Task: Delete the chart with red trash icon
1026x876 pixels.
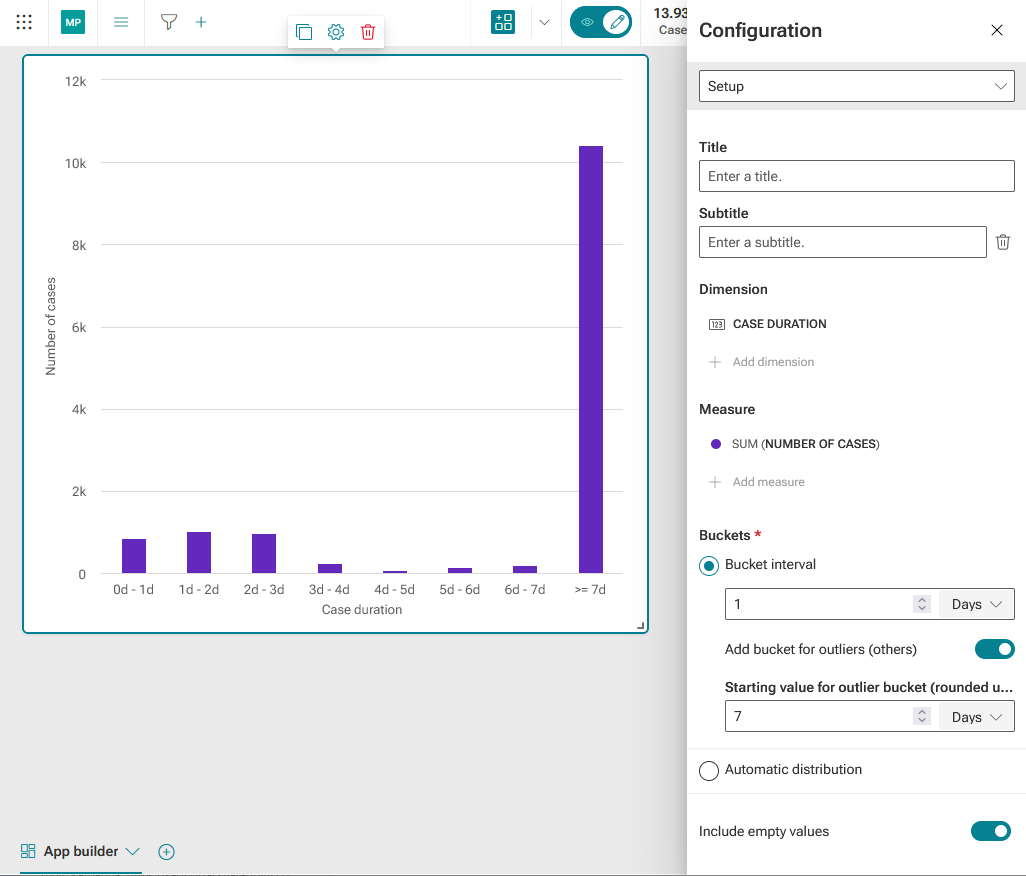Action: point(368,31)
